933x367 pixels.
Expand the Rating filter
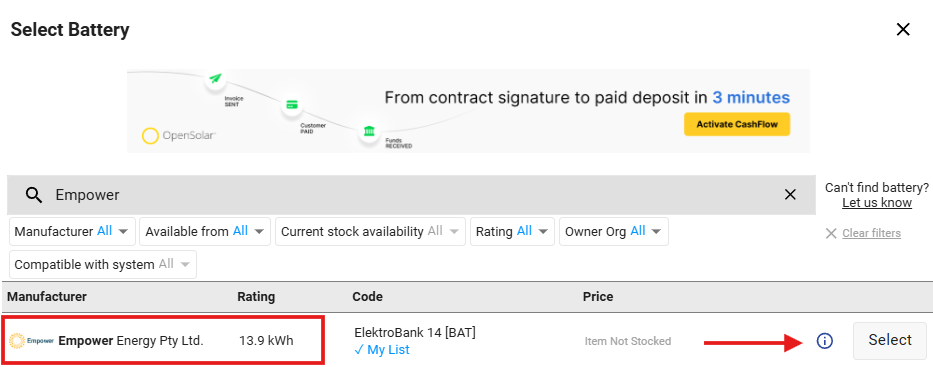pos(512,231)
